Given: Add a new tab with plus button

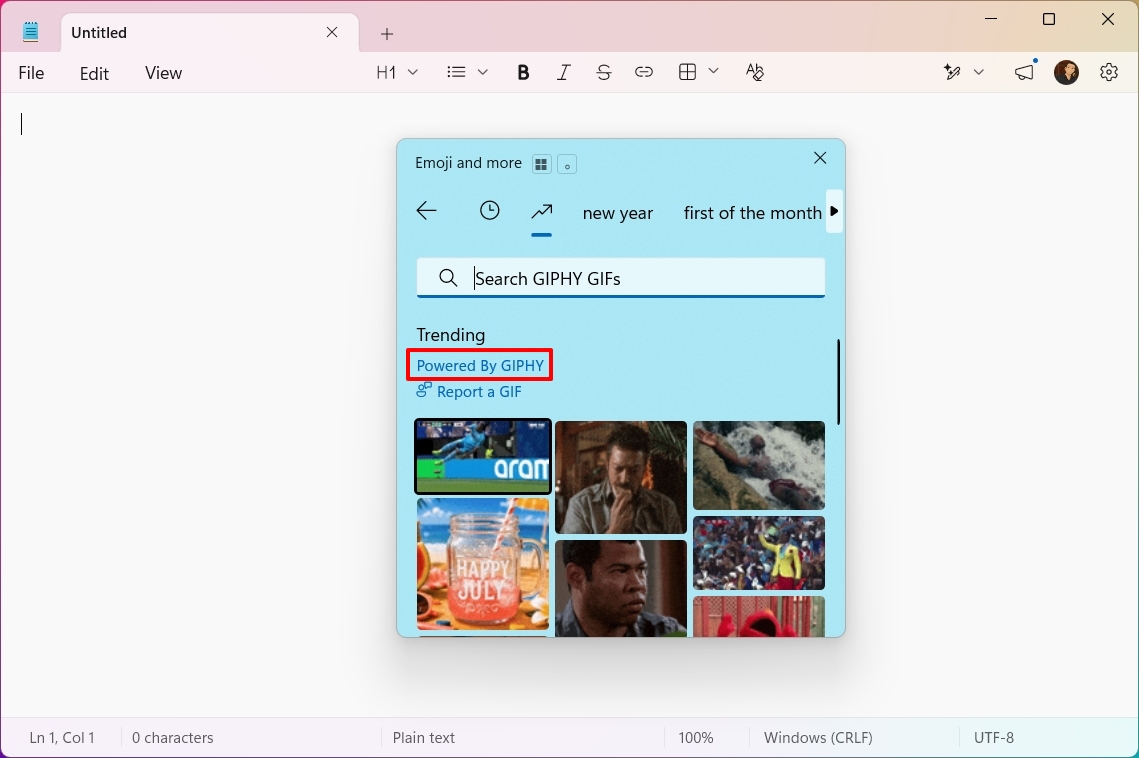Looking at the screenshot, I should pyautogui.click(x=386, y=33).
